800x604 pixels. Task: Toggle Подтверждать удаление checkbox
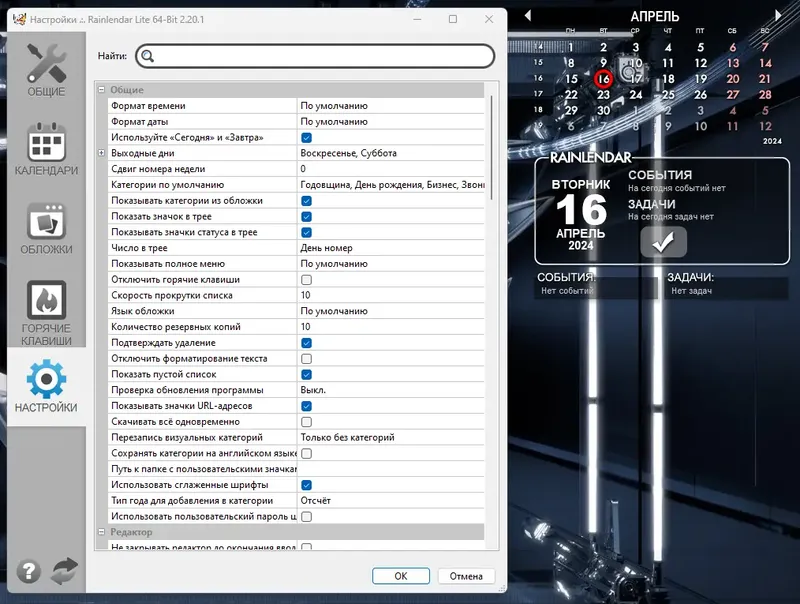click(307, 343)
